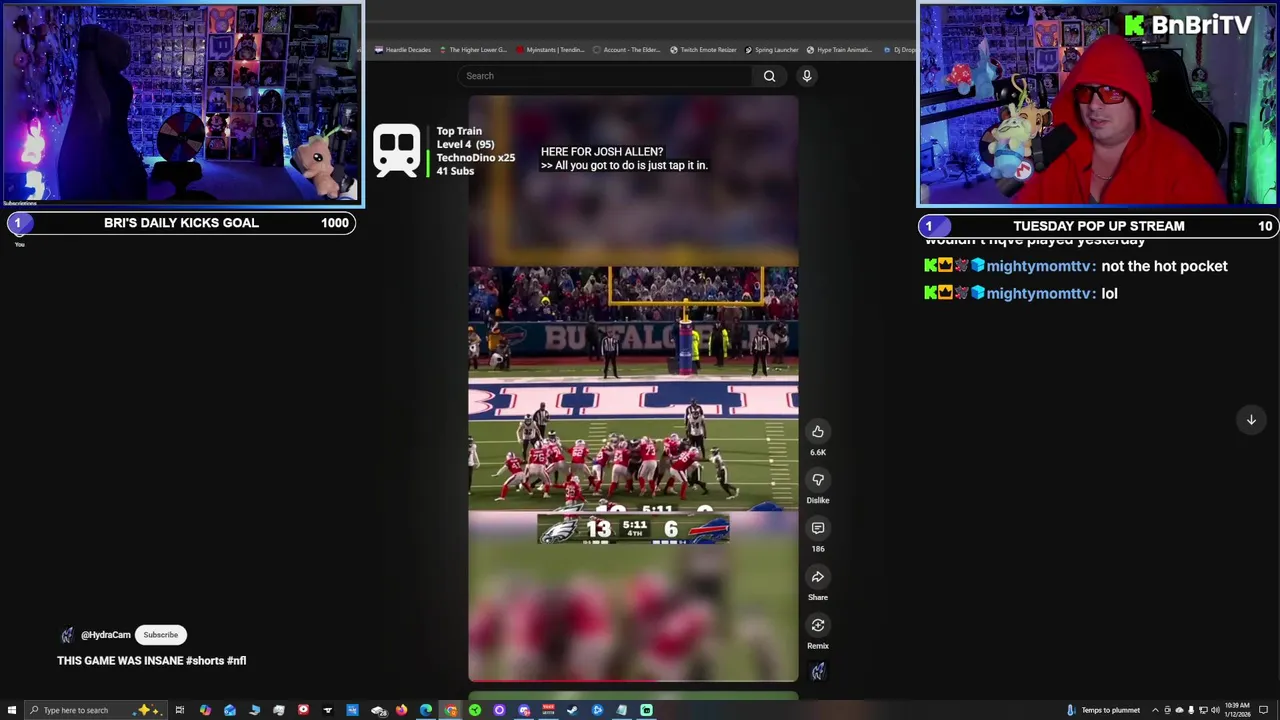Click the THIS GAME WAS INSANE #shorts #nfl title
This screenshot has height=720, width=1280.
click(x=152, y=661)
